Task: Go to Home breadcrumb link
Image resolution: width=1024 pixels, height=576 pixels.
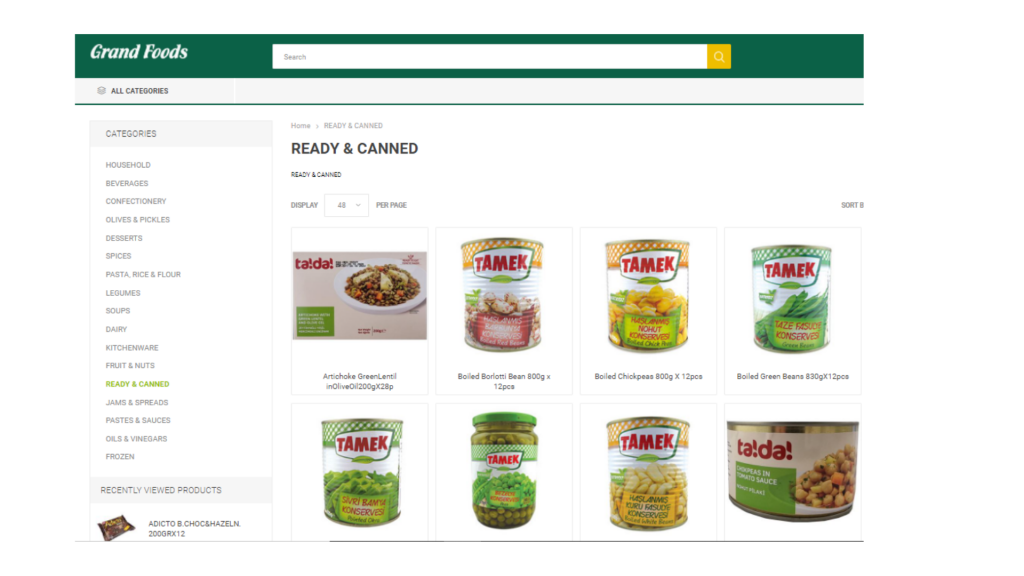Action: tap(300, 125)
